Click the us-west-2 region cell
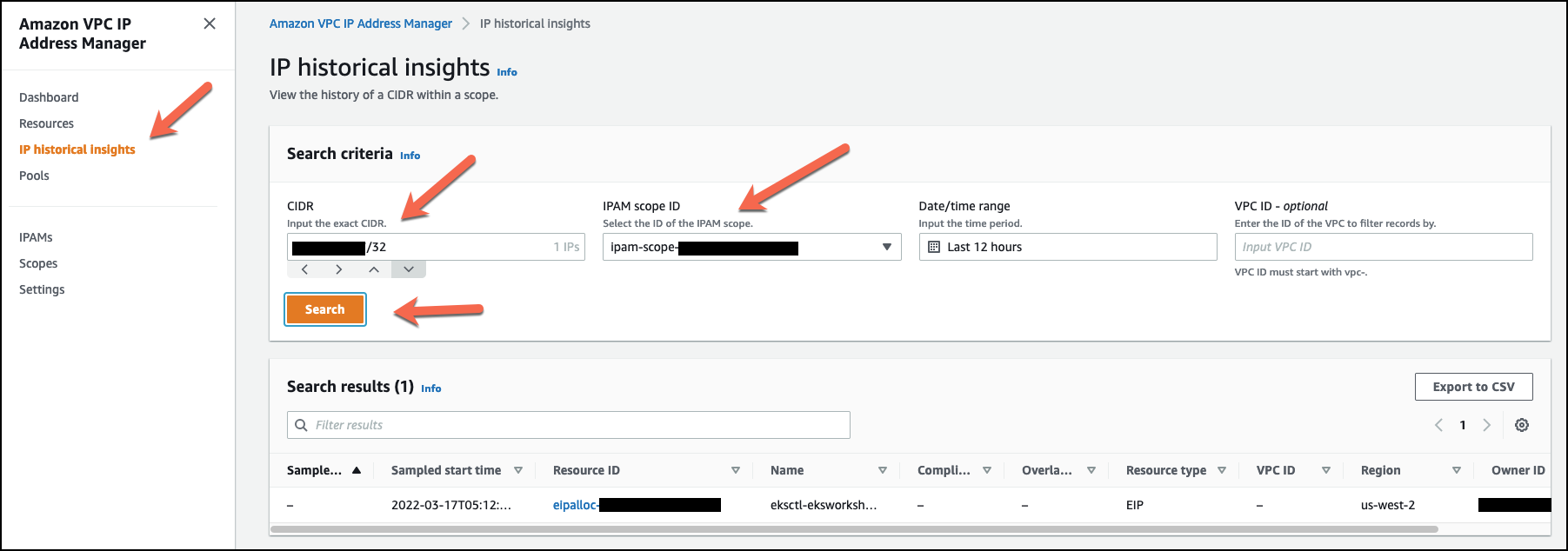The height and width of the screenshot is (551, 1568). click(1388, 505)
